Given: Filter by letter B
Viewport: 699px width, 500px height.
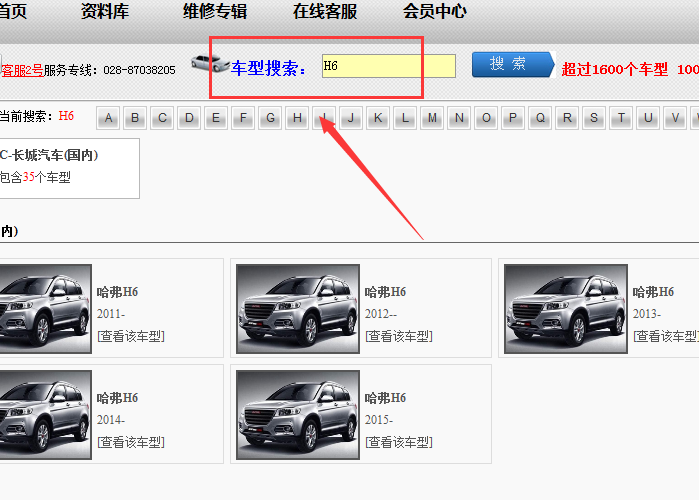Looking at the screenshot, I should click(x=135, y=118).
